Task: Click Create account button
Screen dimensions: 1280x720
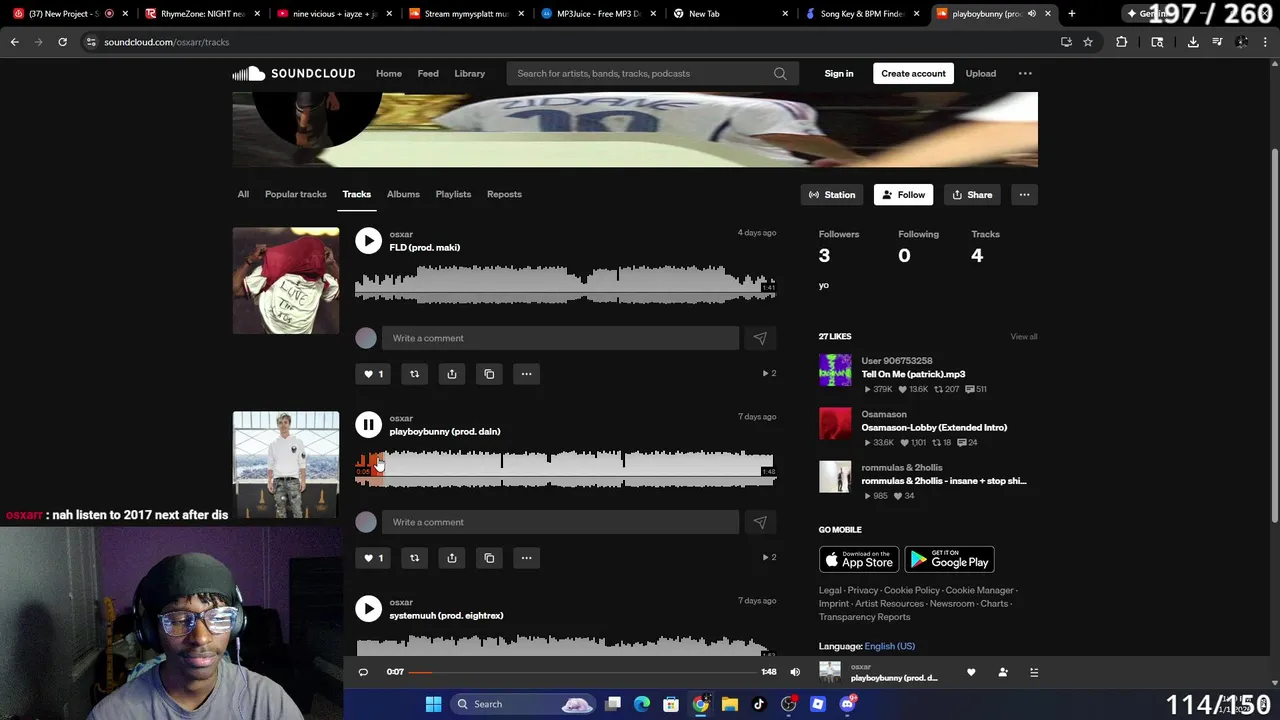Action: click(x=913, y=73)
